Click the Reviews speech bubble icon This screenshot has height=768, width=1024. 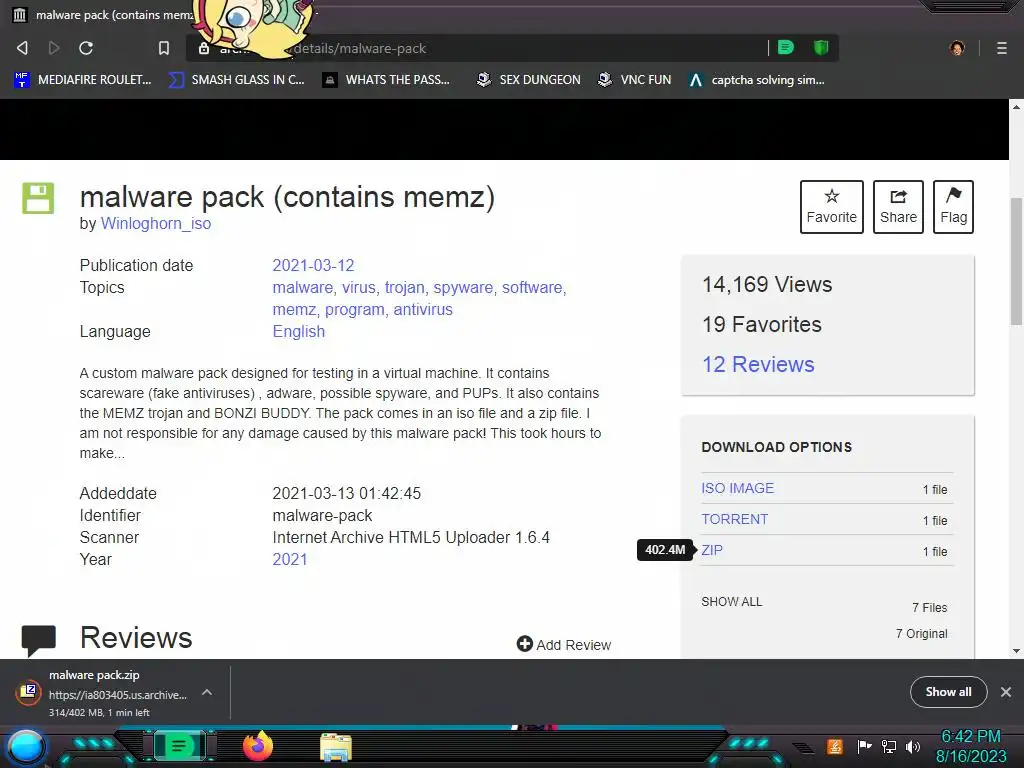click(x=39, y=639)
